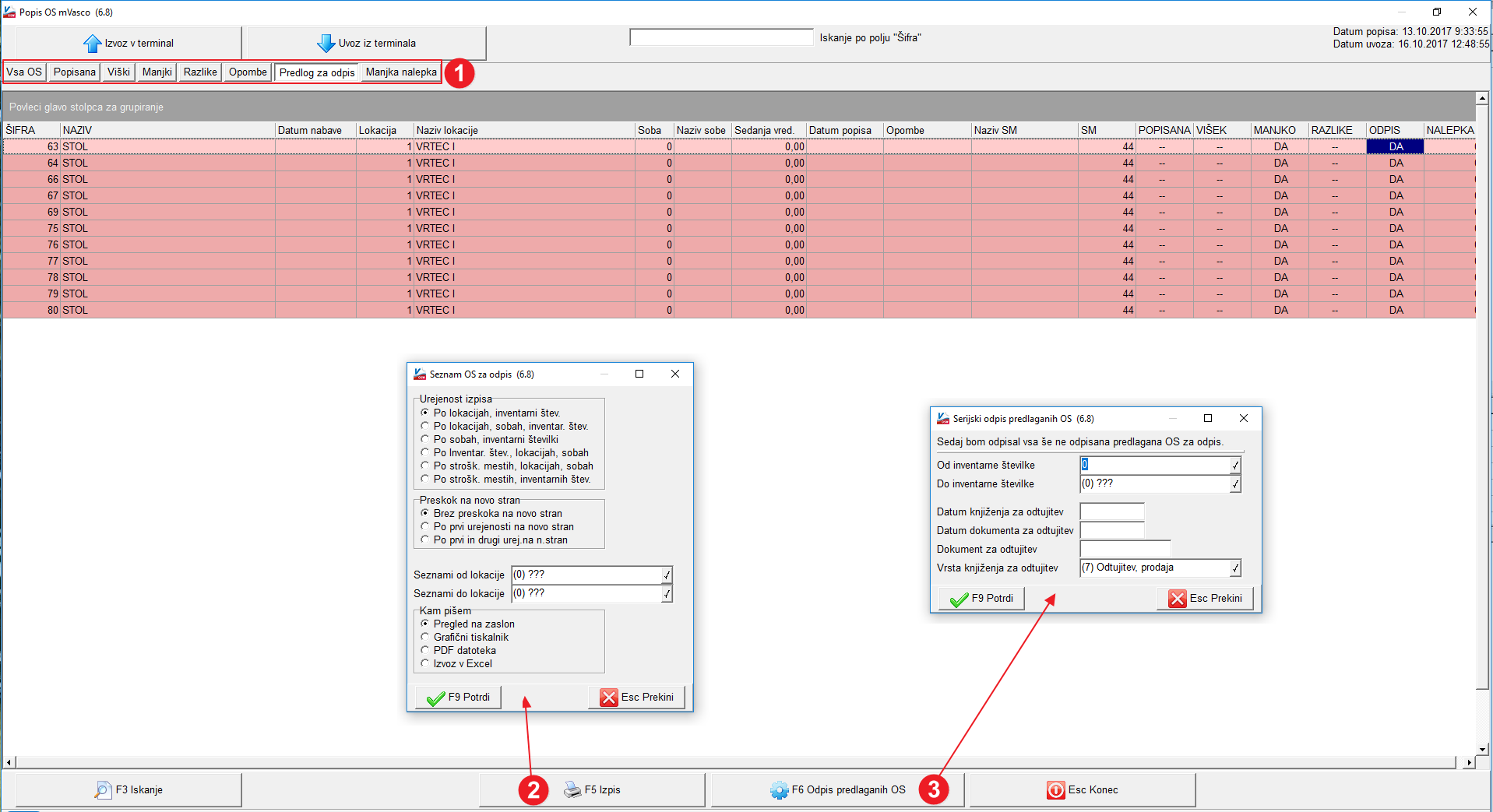
Task: Click horizontal scrollbar right arrow of table
Action: tap(1469, 763)
